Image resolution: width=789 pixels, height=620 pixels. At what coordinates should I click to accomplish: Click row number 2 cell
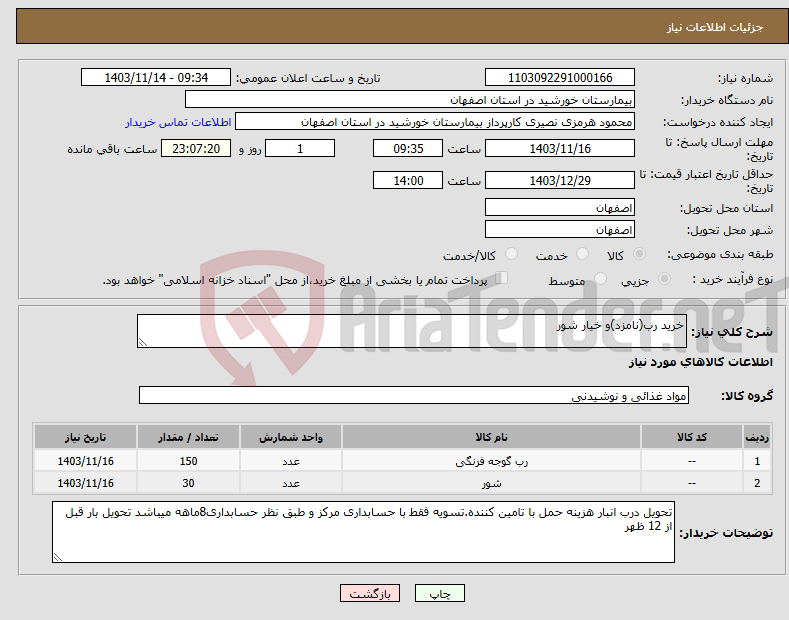tap(757, 483)
